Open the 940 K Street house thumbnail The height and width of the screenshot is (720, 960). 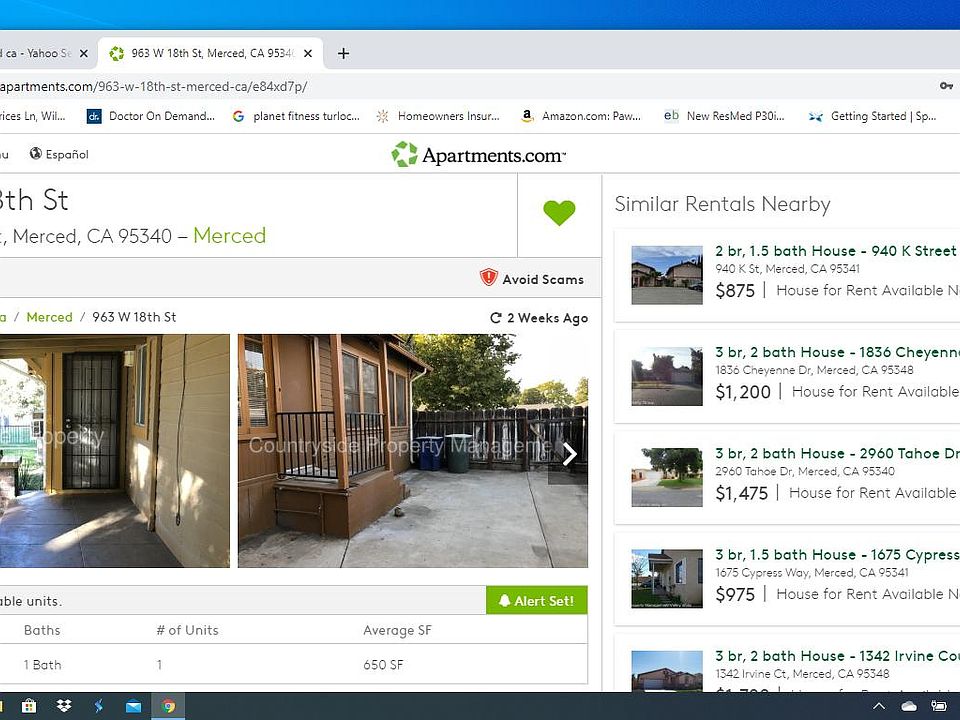pyautogui.click(x=667, y=275)
